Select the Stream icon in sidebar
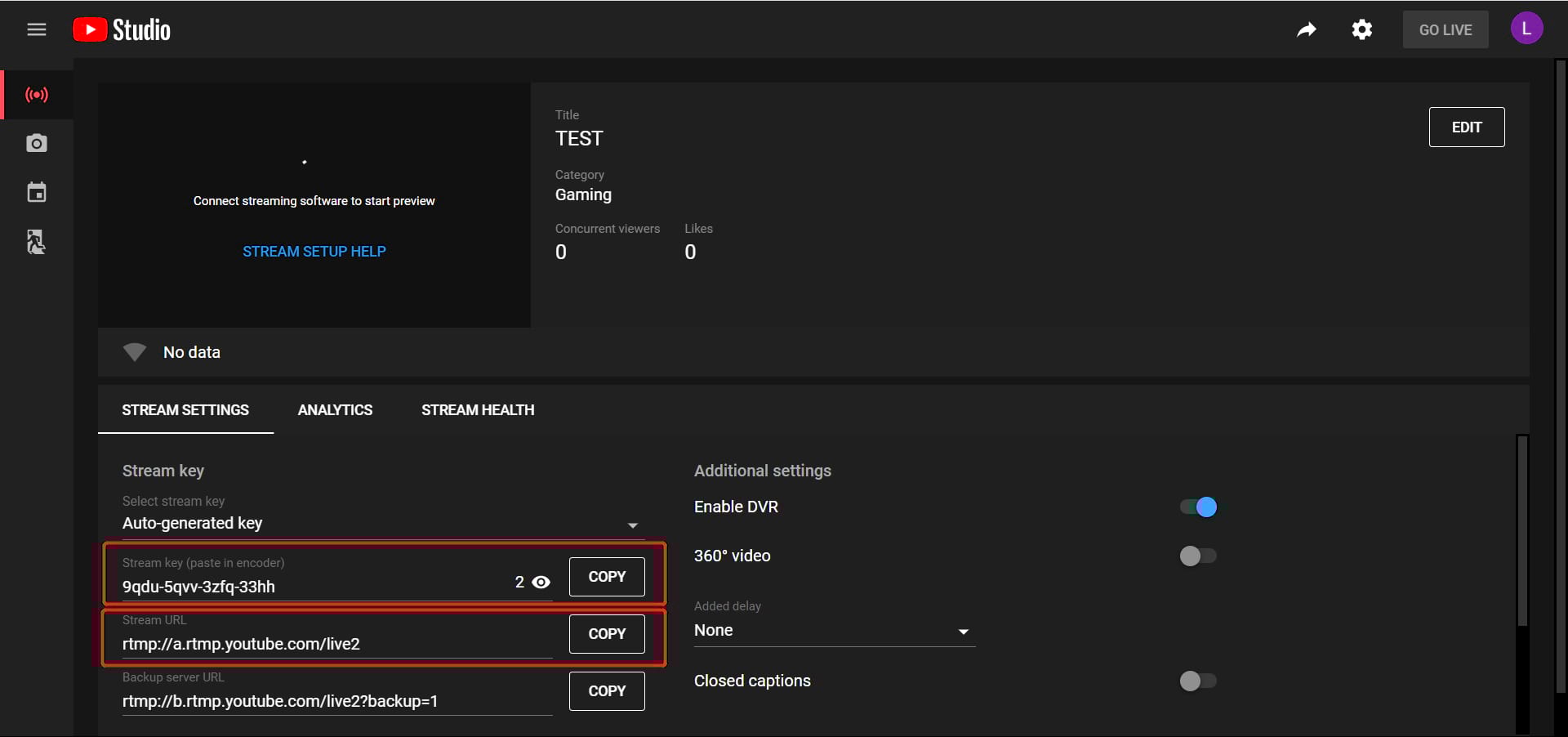1568x737 pixels. (37, 95)
